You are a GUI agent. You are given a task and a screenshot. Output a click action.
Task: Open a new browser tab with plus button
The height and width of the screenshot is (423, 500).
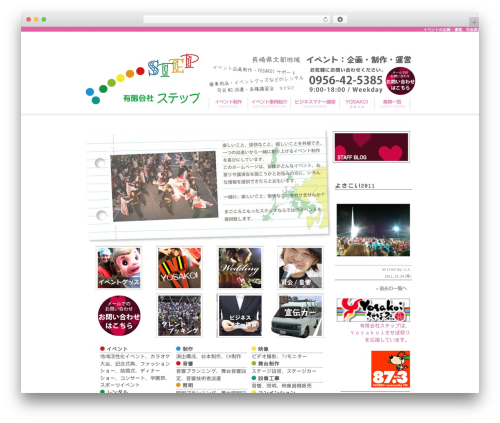(x=474, y=22)
